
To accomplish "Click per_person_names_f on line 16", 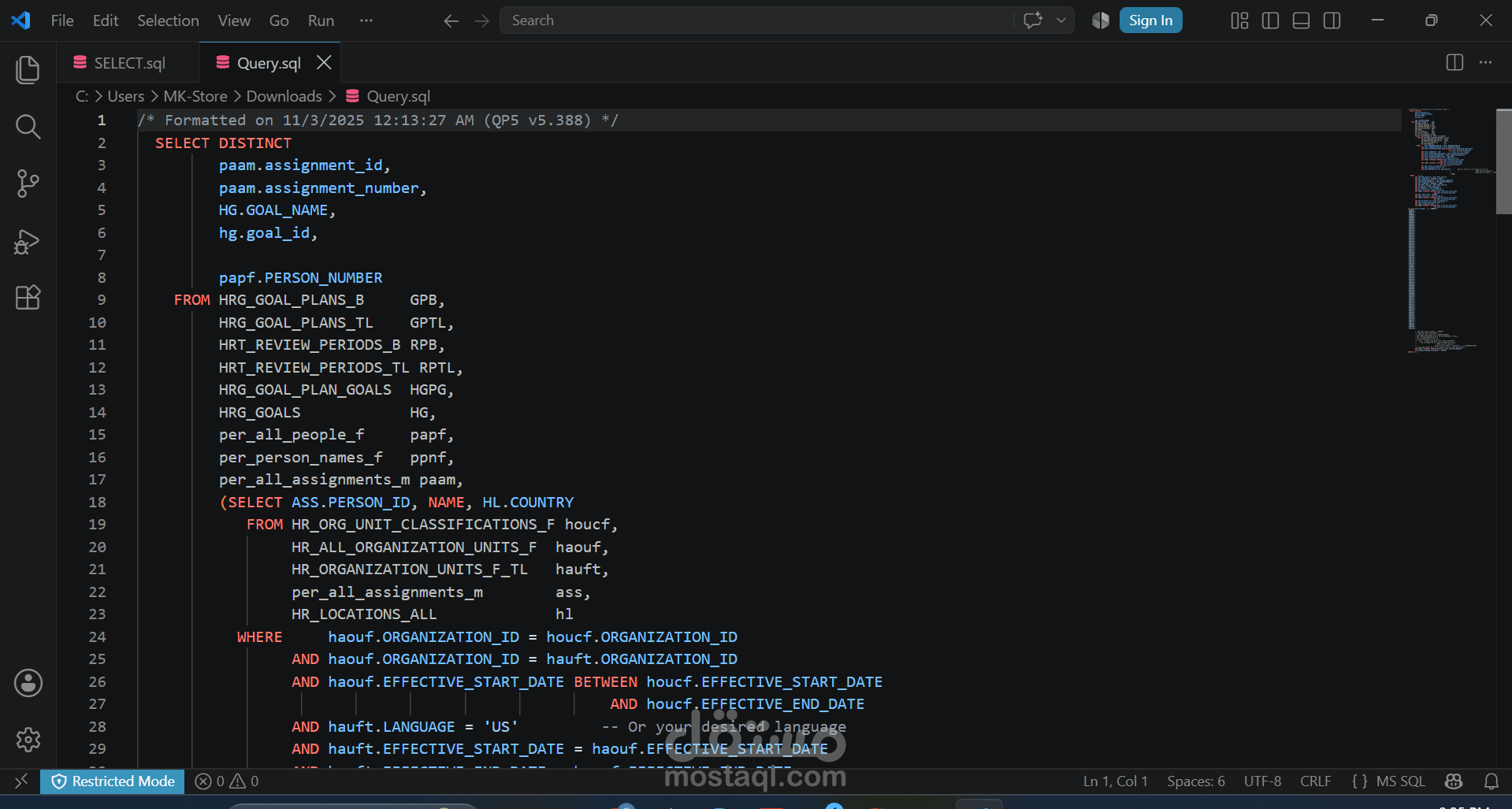I will (300, 457).
